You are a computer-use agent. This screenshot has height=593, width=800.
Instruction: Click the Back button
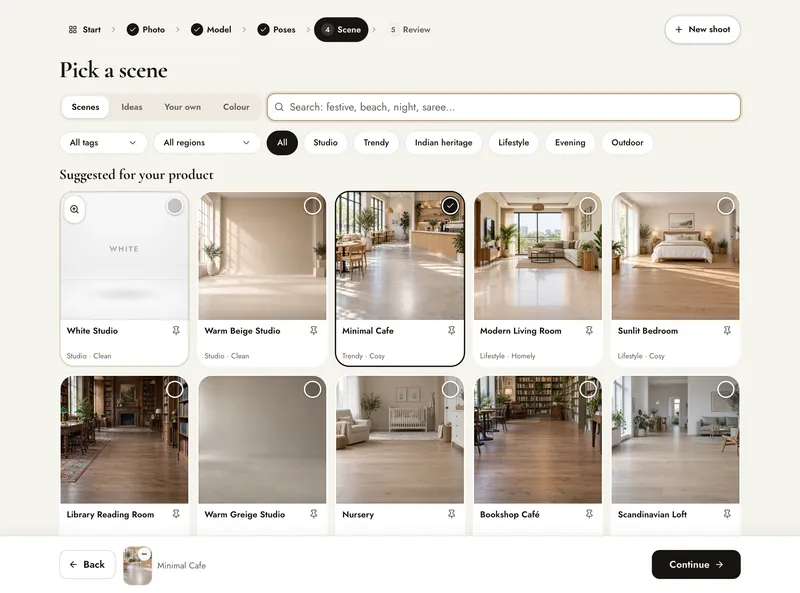coord(87,564)
